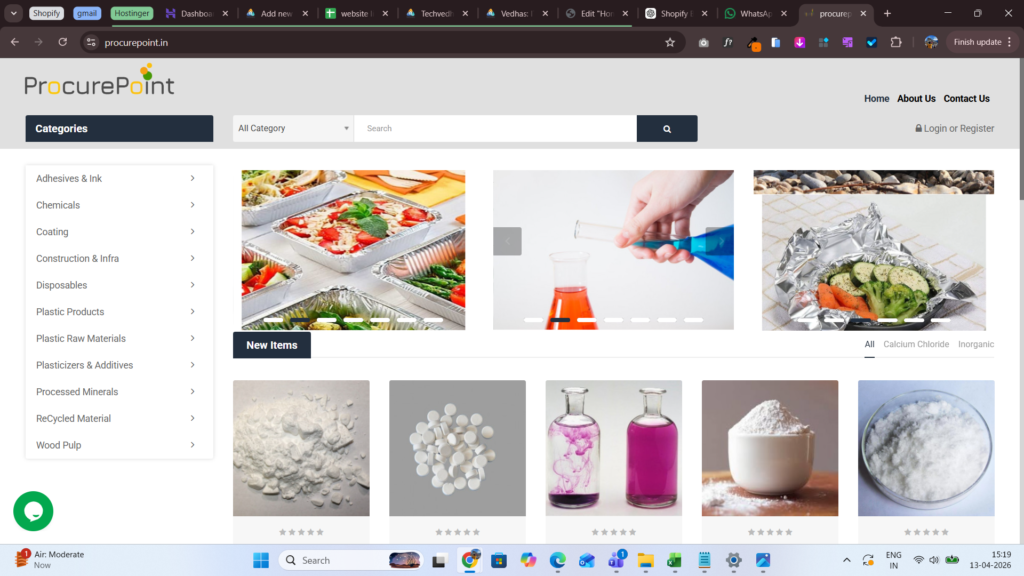The image size is (1024, 576).
Task: Click the search magnifier button
Action: [666, 129]
